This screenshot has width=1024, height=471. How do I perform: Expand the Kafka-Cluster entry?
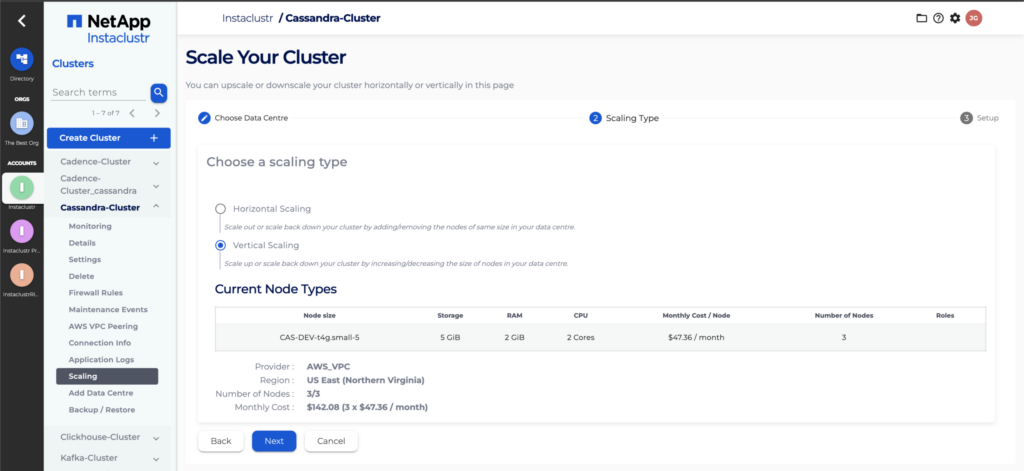tap(156, 458)
